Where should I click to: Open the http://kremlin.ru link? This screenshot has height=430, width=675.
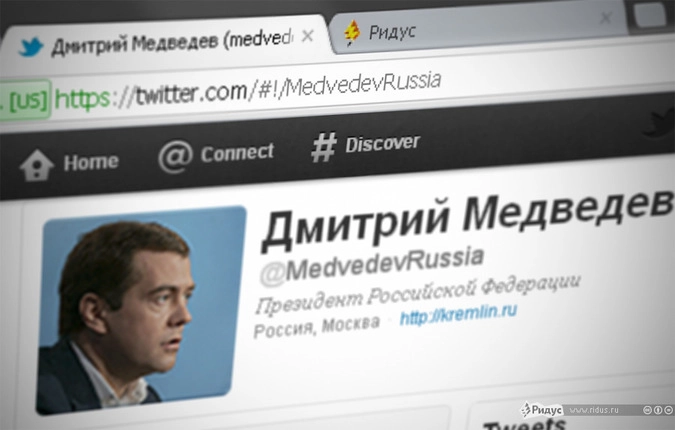tap(458, 314)
